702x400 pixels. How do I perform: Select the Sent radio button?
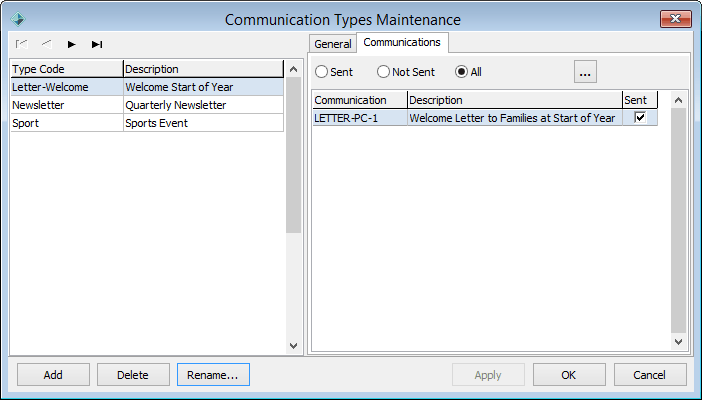click(322, 72)
